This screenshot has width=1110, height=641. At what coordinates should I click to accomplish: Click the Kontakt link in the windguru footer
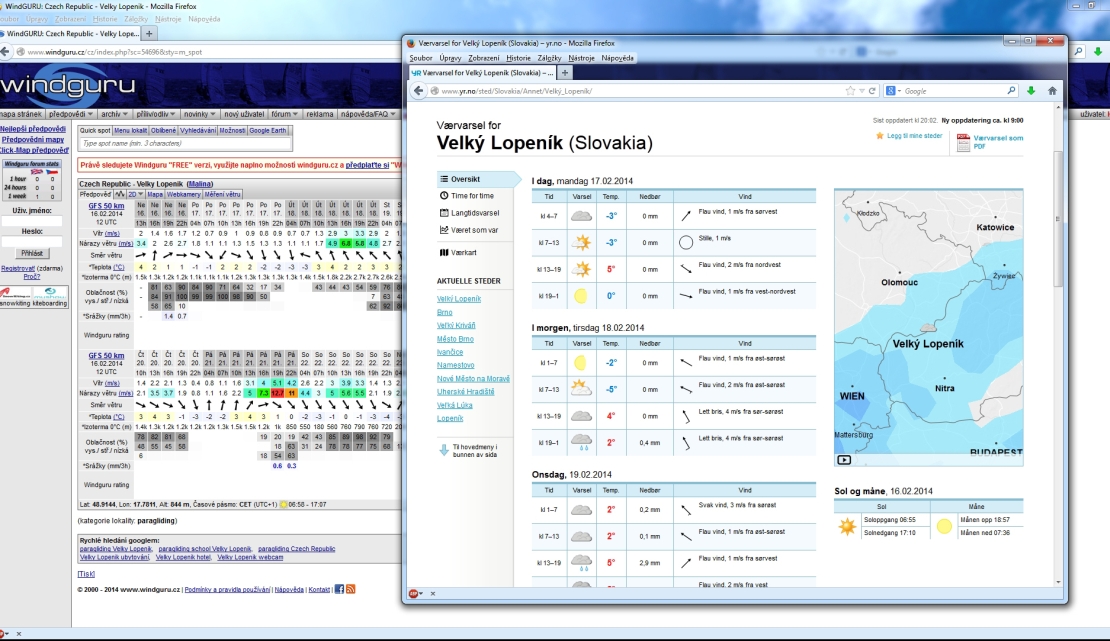pos(319,589)
